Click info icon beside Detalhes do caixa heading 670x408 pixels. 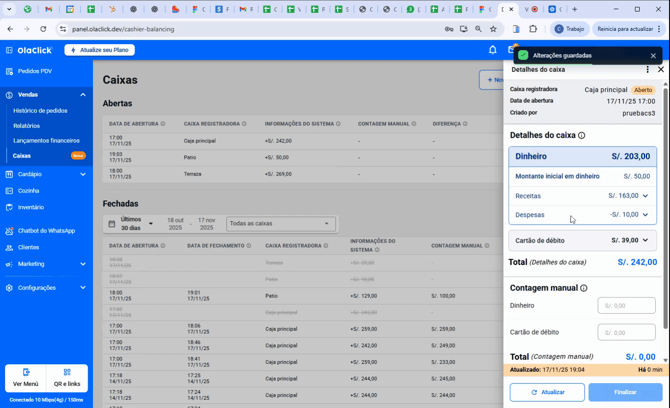click(582, 135)
